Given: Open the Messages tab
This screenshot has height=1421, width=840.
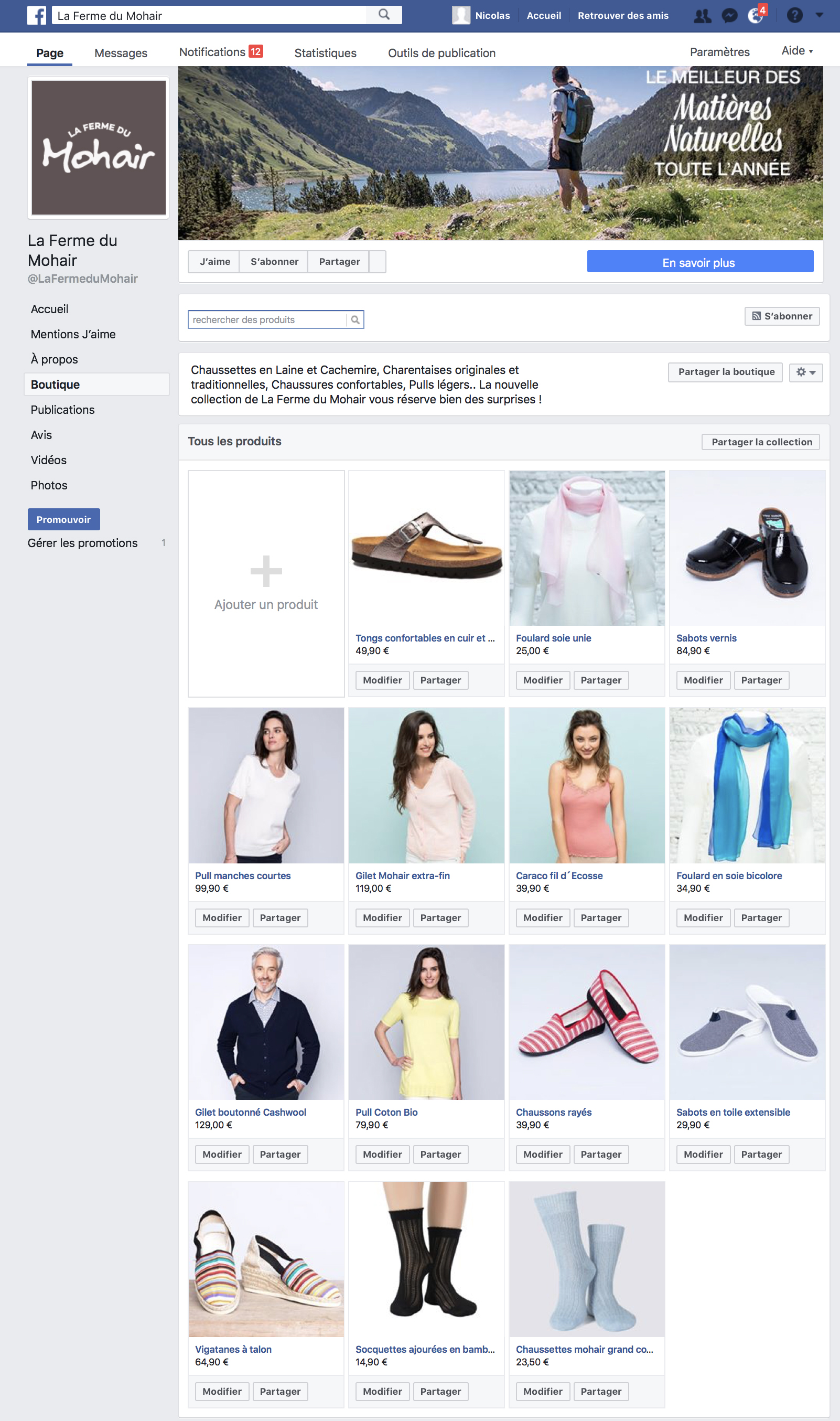Looking at the screenshot, I should [121, 53].
